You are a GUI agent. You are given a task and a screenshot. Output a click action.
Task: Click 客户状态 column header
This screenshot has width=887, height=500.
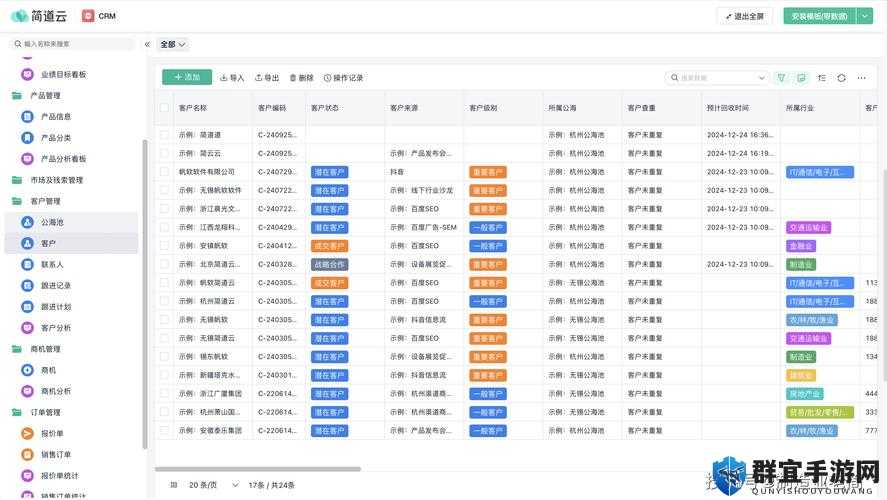(x=325, y=107)
